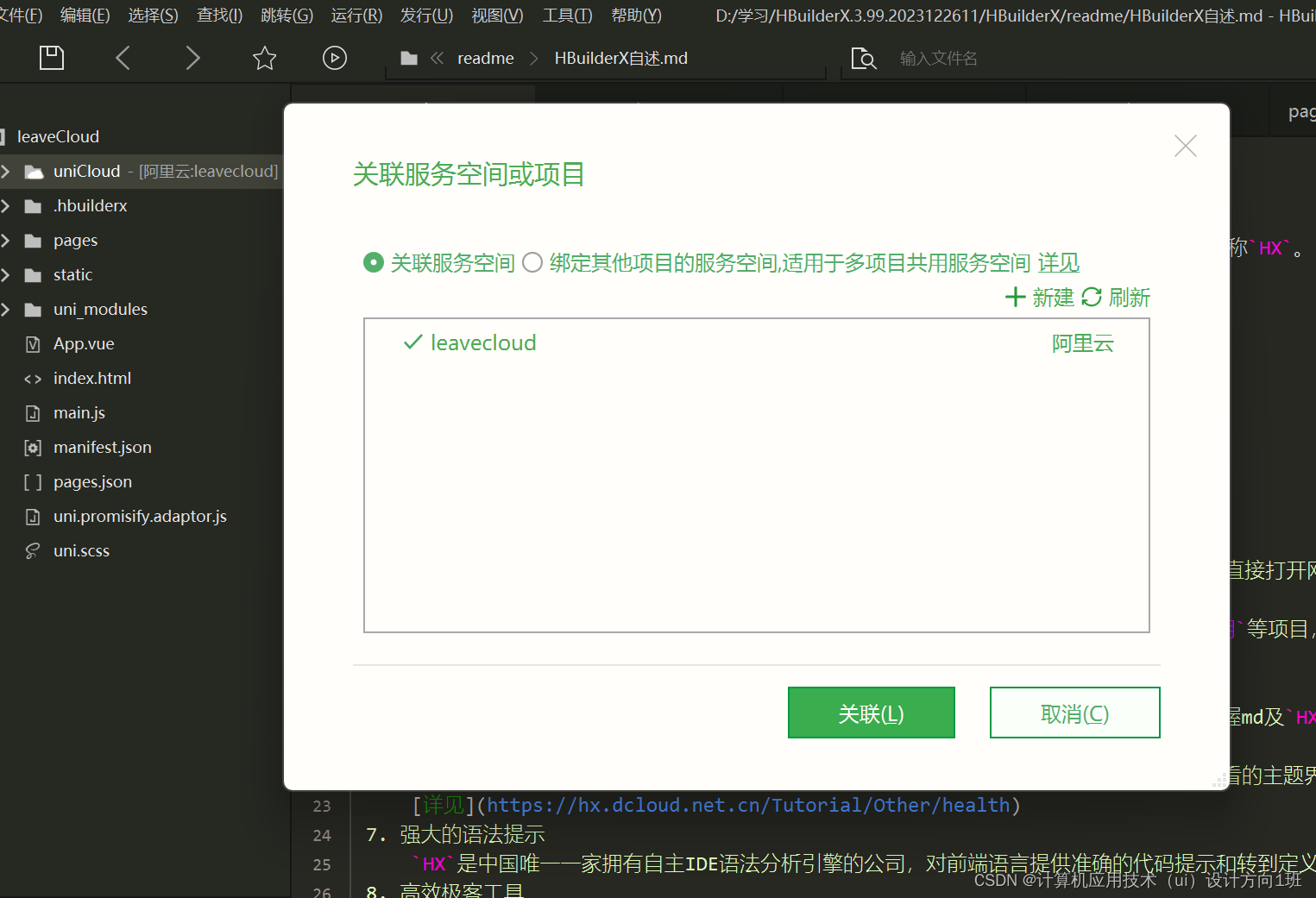Click the save file icon
Screen dimensions: 1316x898
coord(51,57)
